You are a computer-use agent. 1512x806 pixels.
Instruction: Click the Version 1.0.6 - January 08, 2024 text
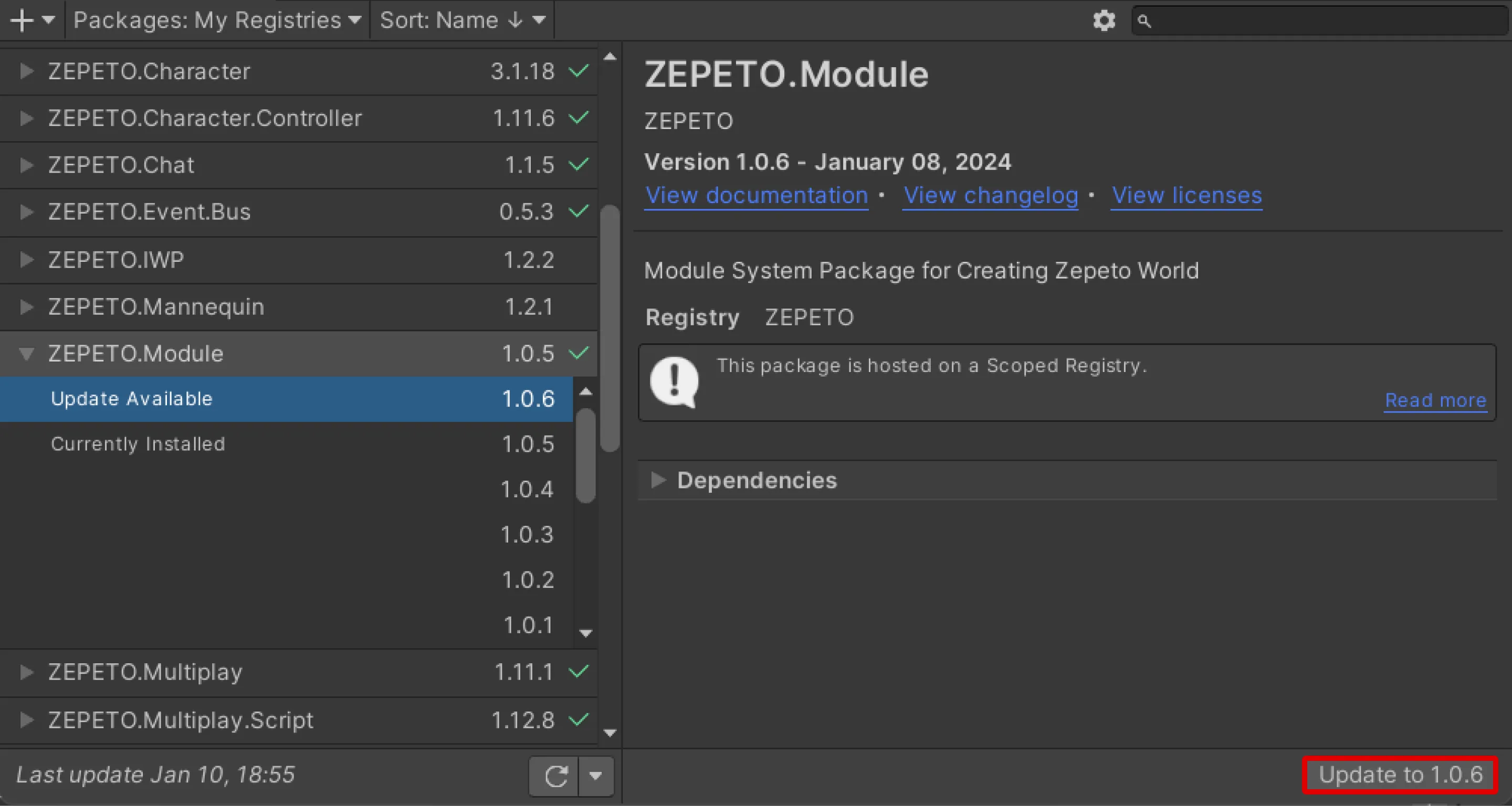(x=827, y=162)
